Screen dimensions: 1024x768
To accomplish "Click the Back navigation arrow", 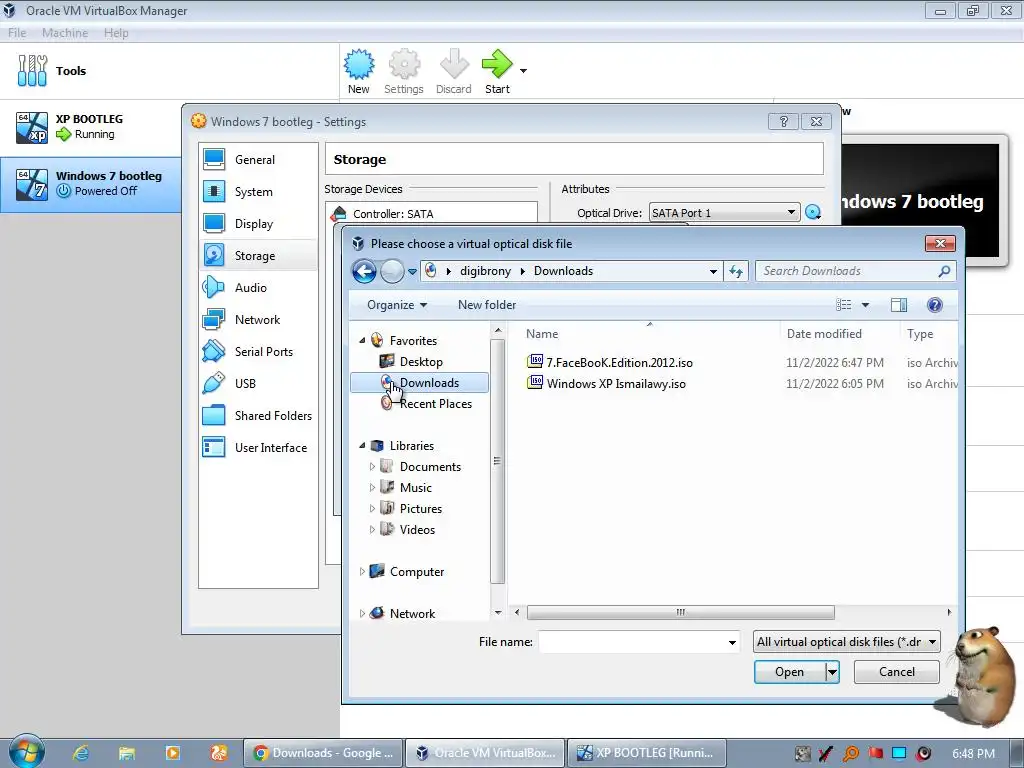I will (364, 271).
